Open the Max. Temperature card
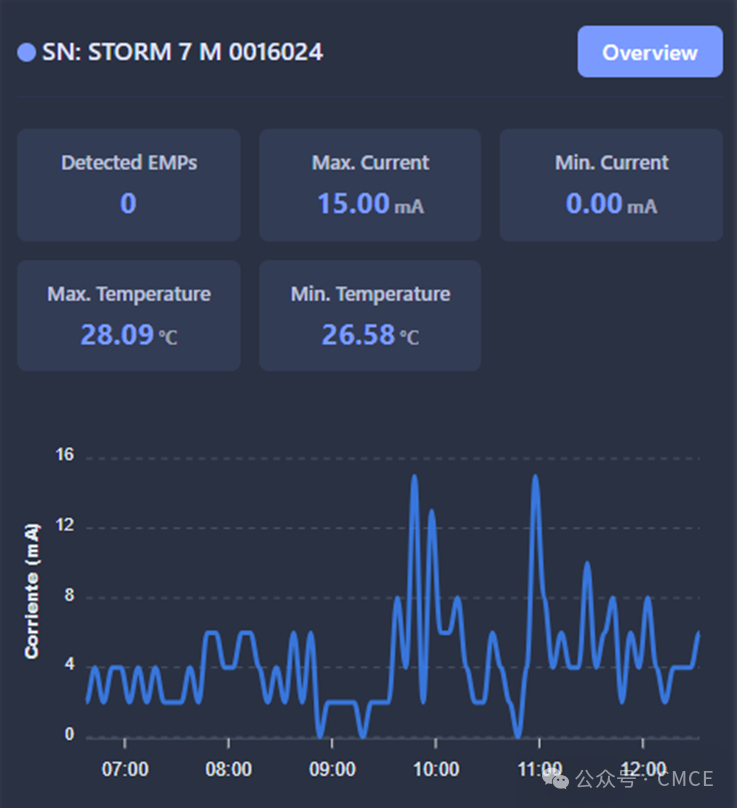 tap(129, 315)
